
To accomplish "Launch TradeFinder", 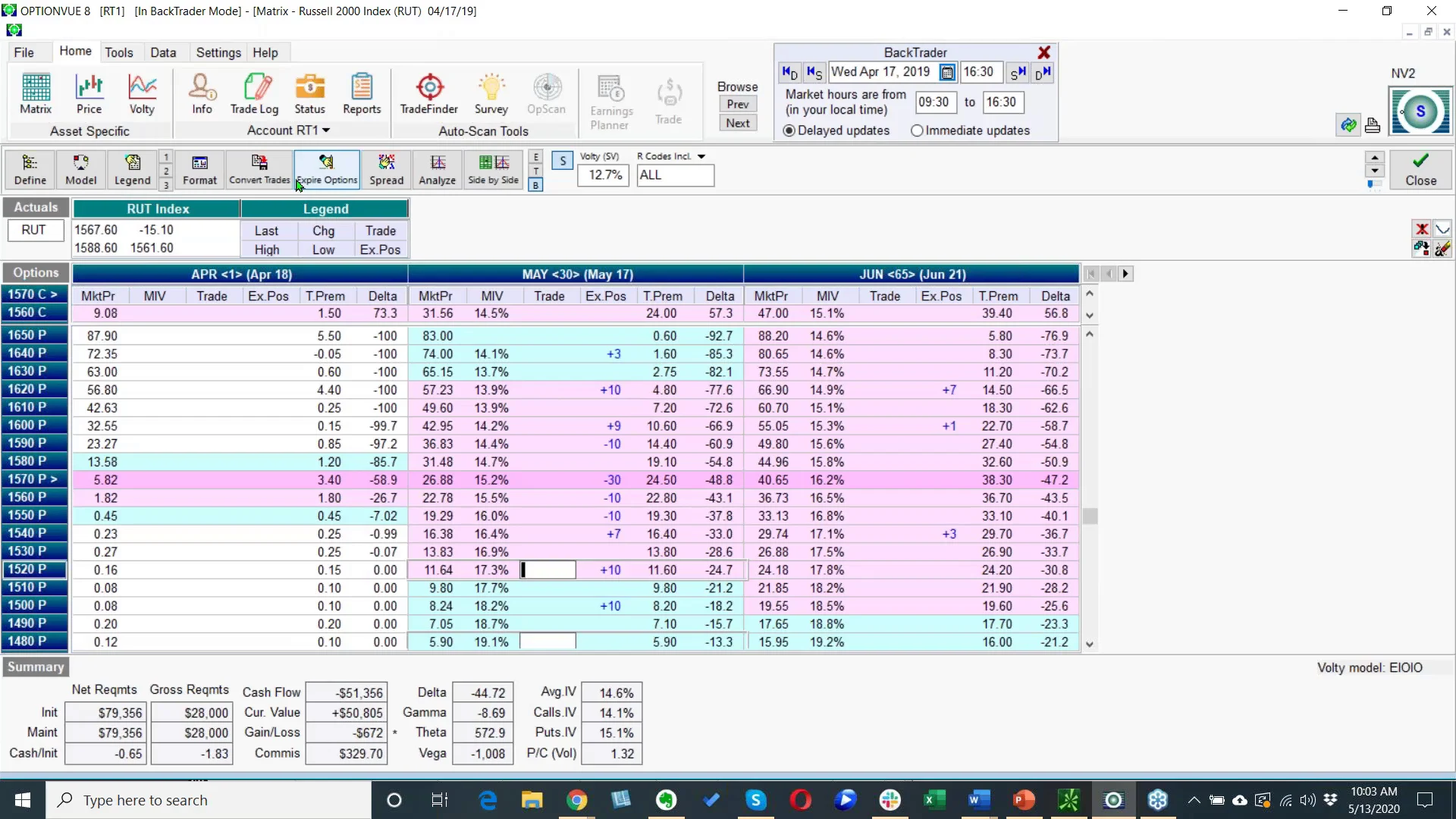I will click(x=429, y=94).
